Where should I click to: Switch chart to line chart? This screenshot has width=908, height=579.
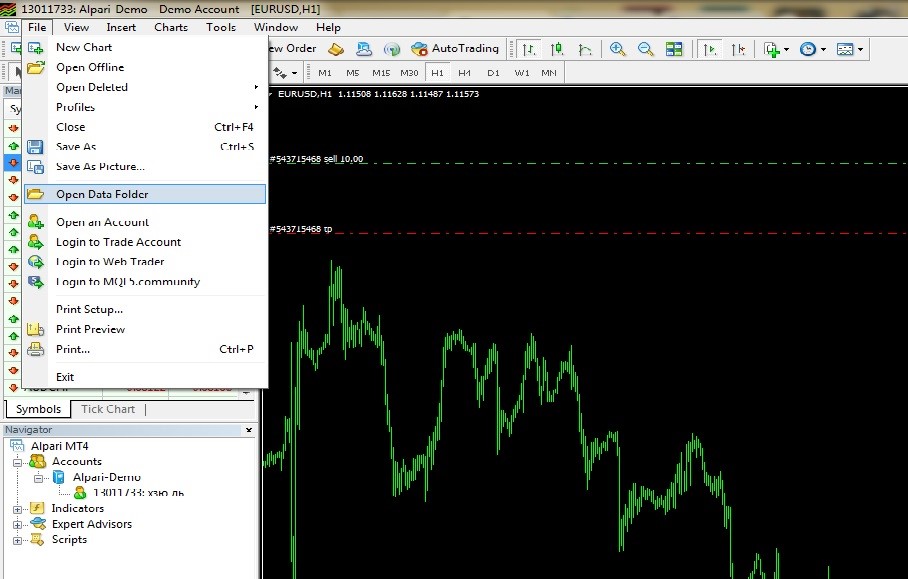(x=585, y=49)
